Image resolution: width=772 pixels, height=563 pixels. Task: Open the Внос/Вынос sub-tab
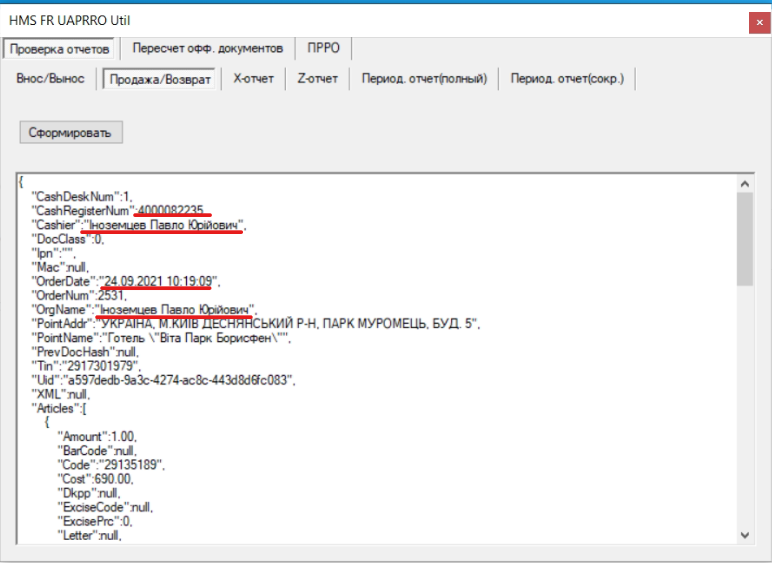click(50, 79)
